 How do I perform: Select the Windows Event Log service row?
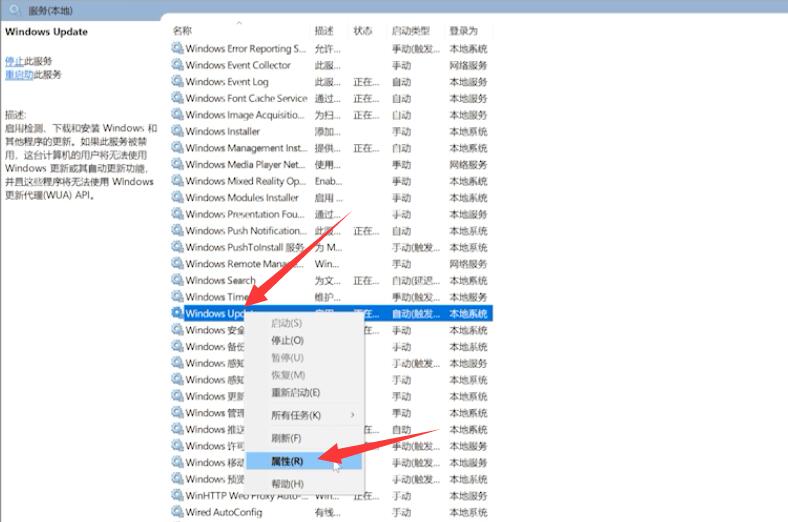click(x=331, y=81)
